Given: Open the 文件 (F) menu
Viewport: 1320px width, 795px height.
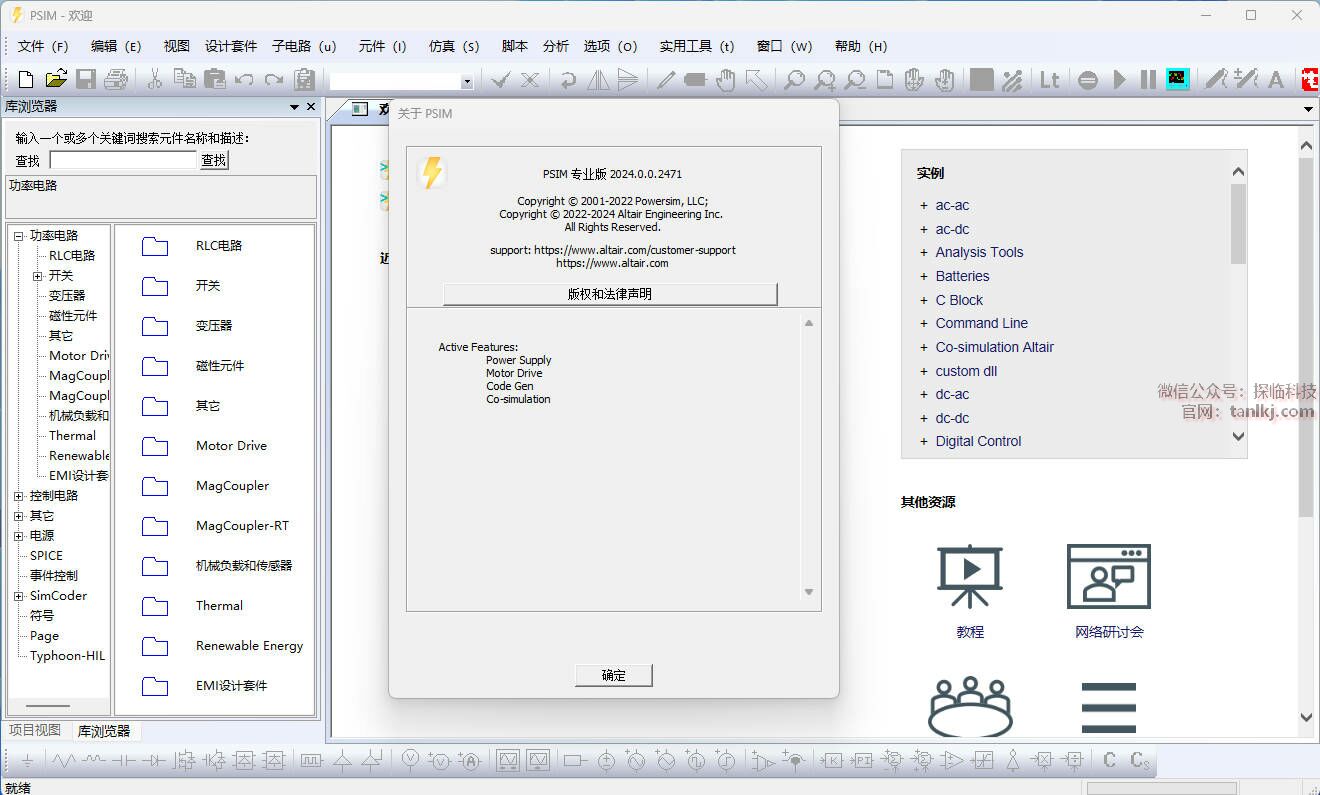Looking at the screenshot, I should point(43,46).
